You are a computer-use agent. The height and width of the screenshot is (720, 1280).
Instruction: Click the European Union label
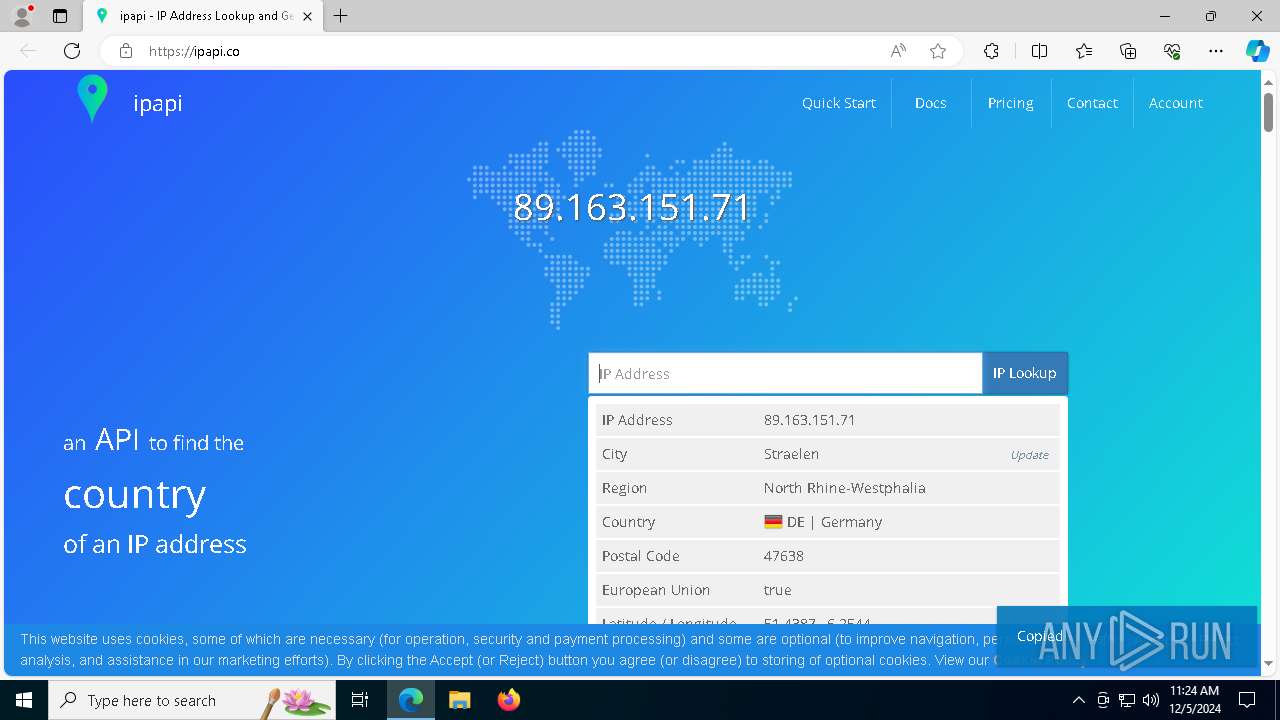pyautogui.click(x=656, y=590)
